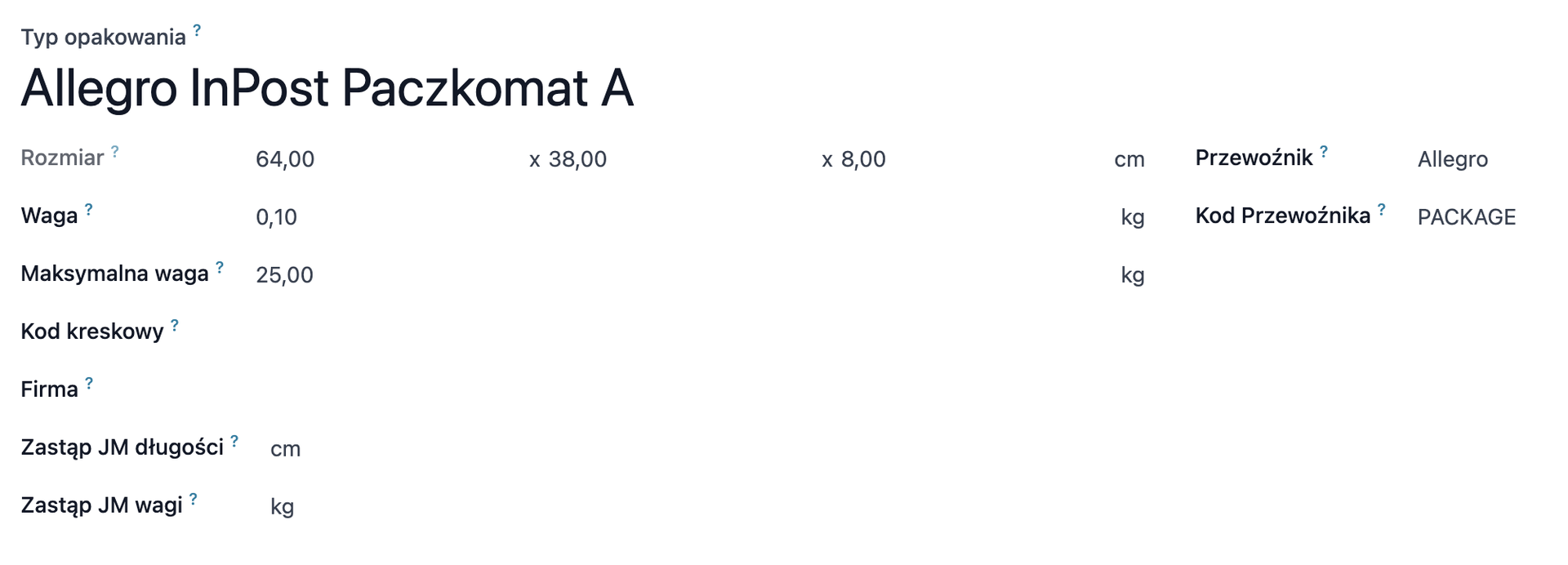The width and height of the screenshot is (1568, 565).
Task: Click the width field showing 38,00
Action: pos(670,159)
